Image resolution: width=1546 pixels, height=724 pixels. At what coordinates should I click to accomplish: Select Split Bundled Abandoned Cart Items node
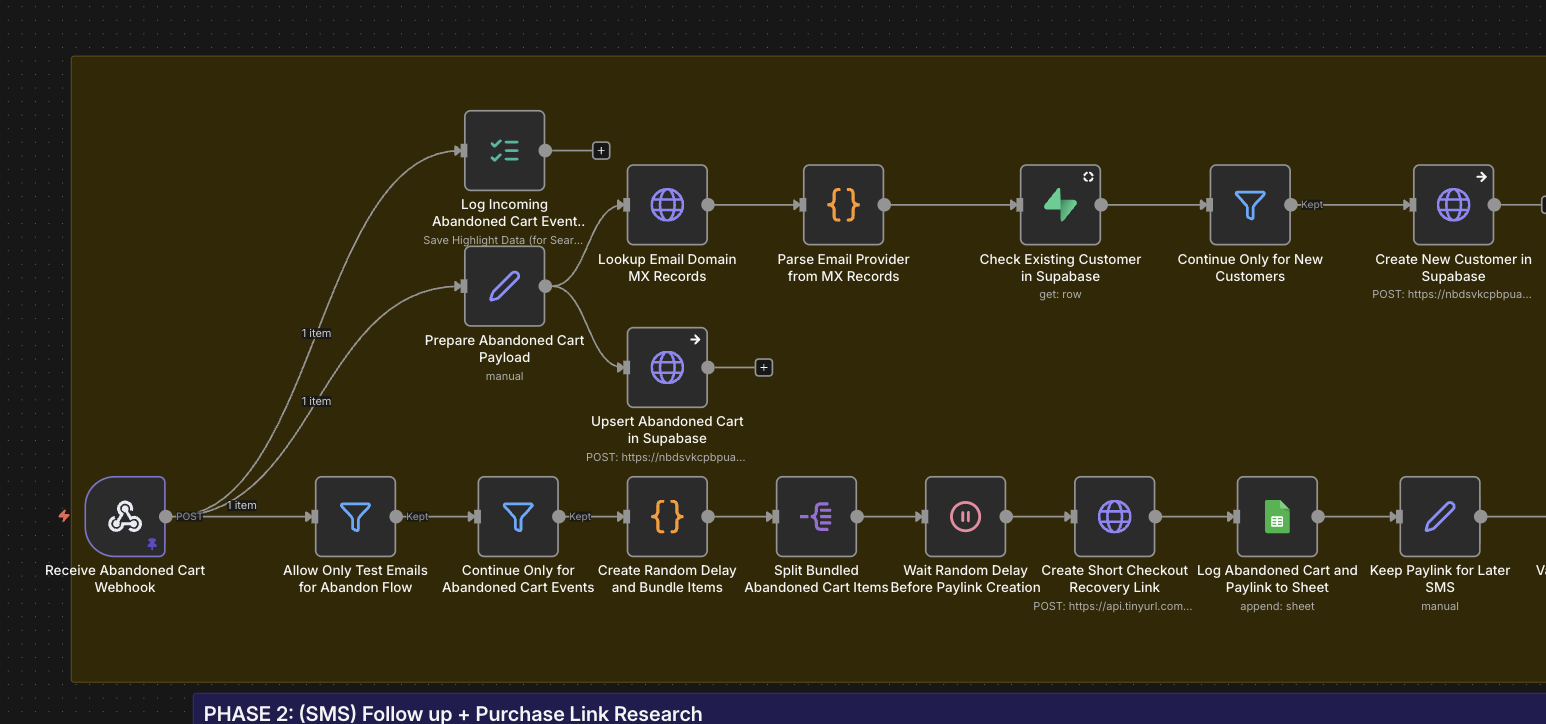(816, 516)
